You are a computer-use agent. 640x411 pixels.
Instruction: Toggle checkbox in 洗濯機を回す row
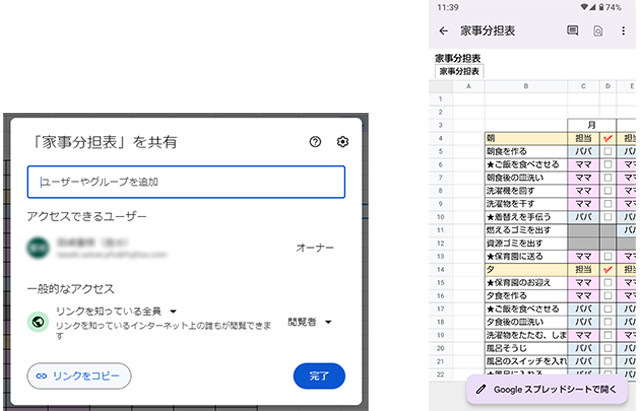tap(607, 190)
